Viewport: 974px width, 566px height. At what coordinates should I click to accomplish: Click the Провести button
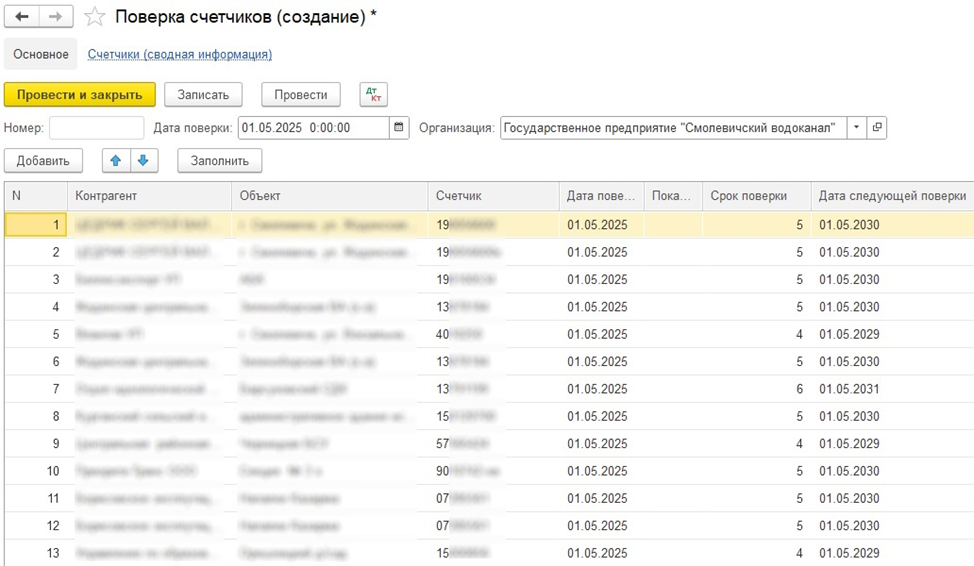tap(301, 95)
